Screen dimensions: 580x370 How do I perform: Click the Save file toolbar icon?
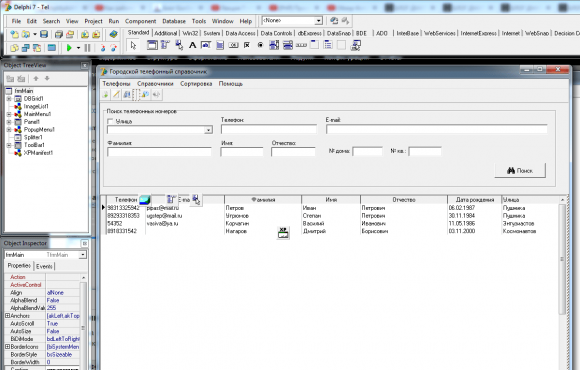(44, 34)
